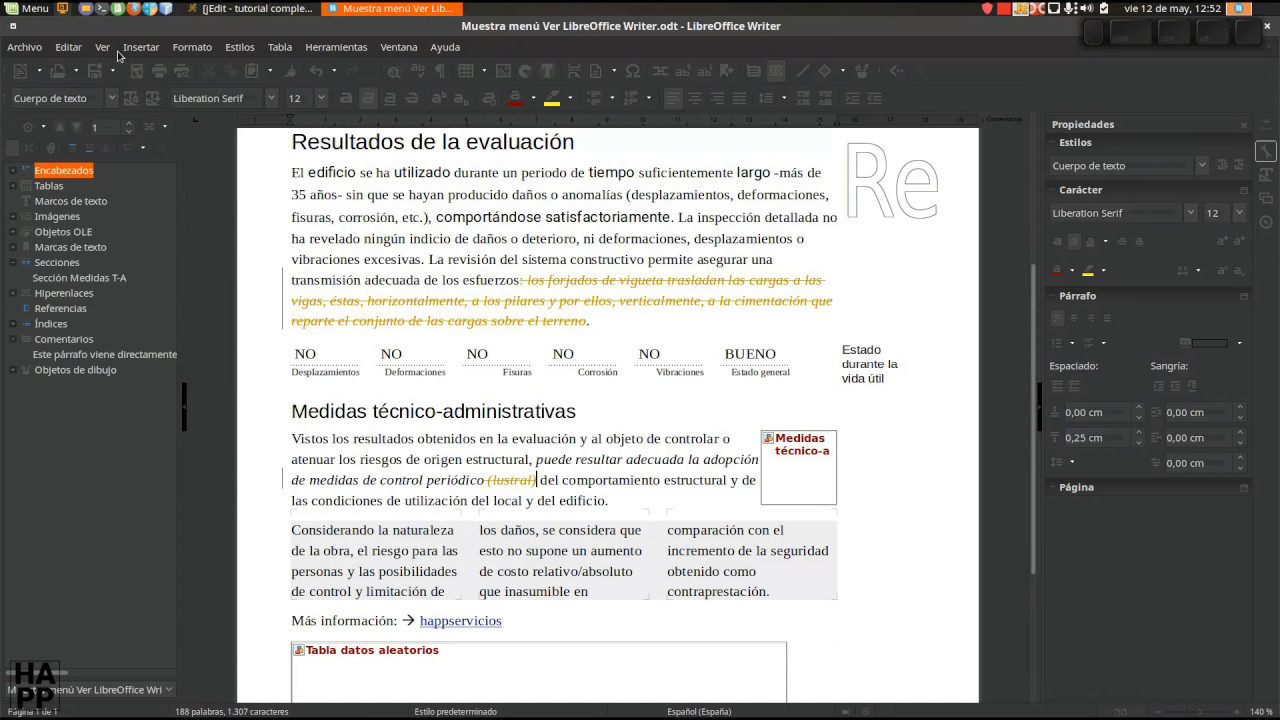Click the Insert Special Character omega icon
1280x720 pixels.
click(632, 71)
